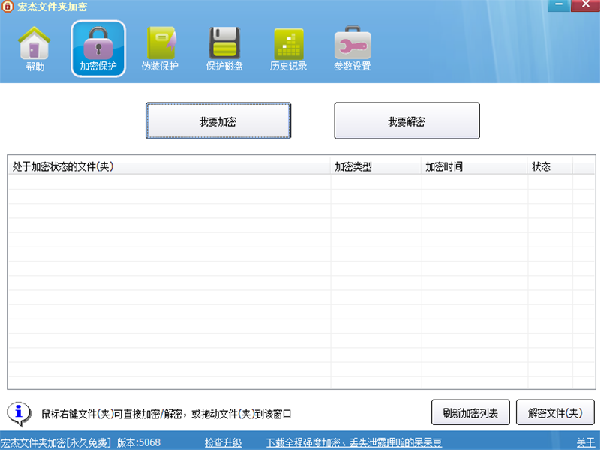This screenshot has height=450, width=600.
Task: Sort by the 加密时间 column header
Action: pyautogui.click(x=474, y=166)
